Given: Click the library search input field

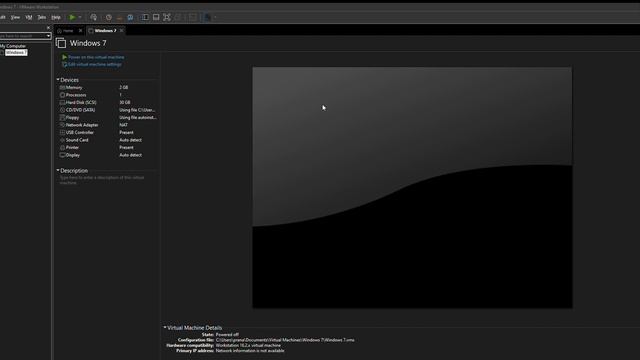Looking at the screenshot, I should point(22,36).
